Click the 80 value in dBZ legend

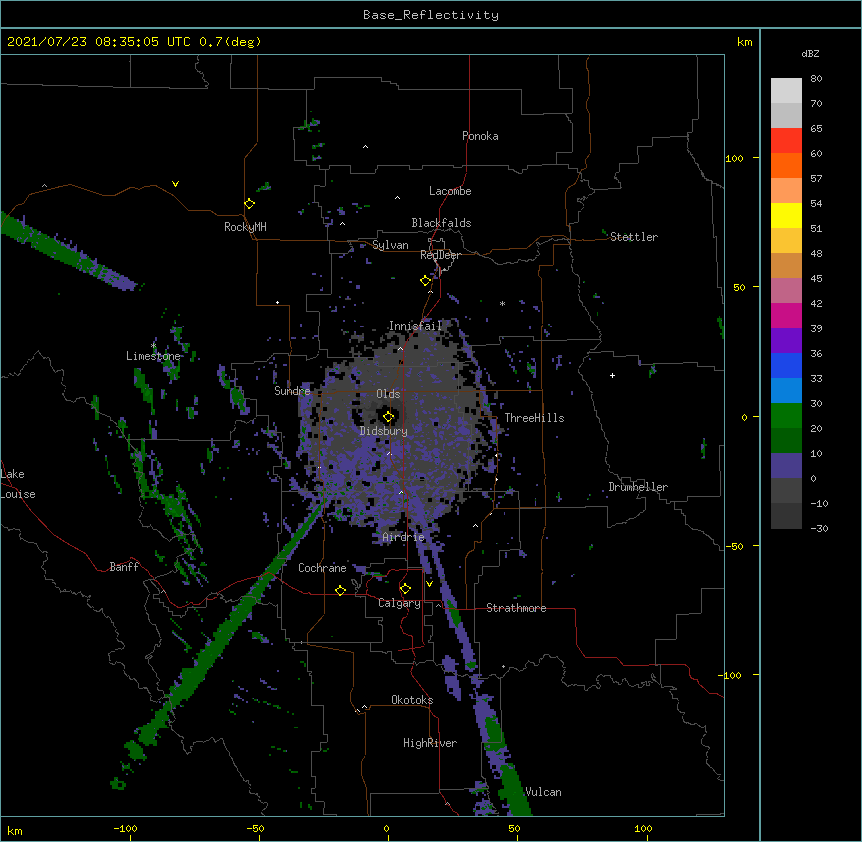click(816, 79)
